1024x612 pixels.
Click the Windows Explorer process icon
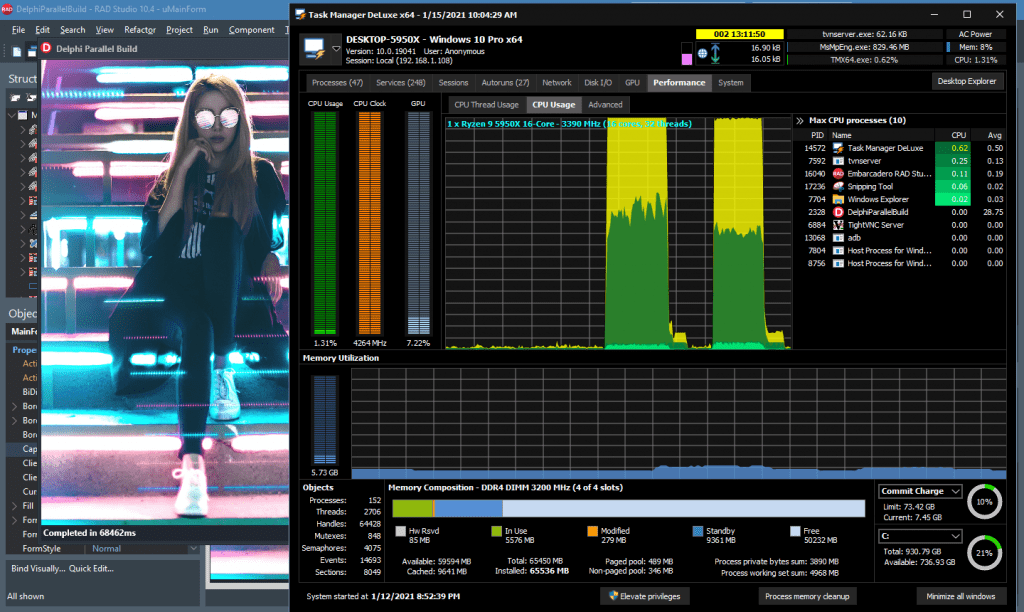[838, 199]
